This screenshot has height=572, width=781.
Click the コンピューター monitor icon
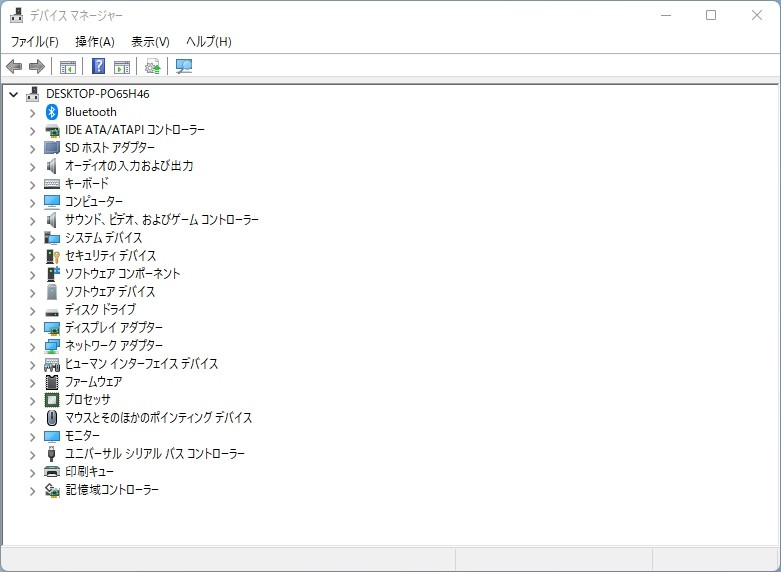(52, 202)
